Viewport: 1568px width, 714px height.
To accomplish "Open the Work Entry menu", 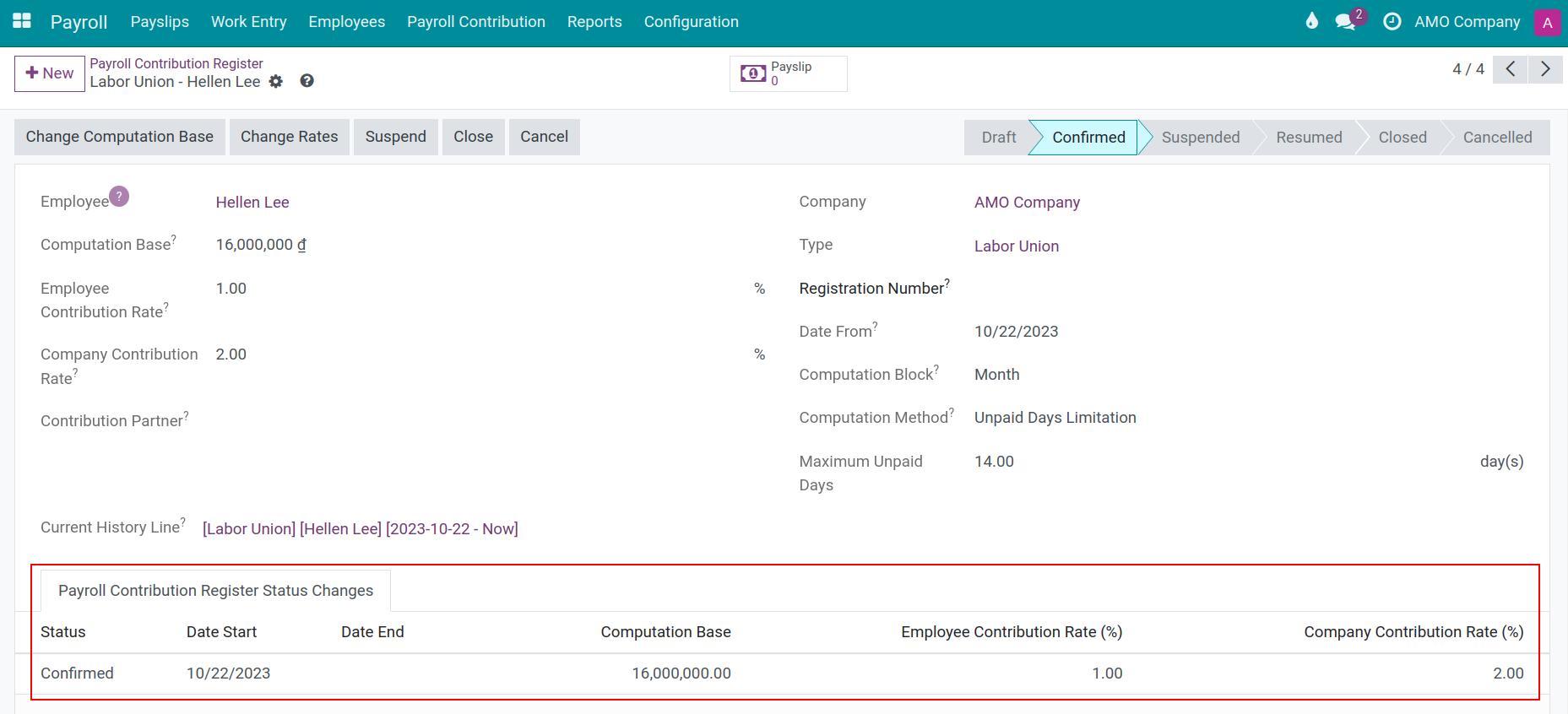I will click(249, 22).
